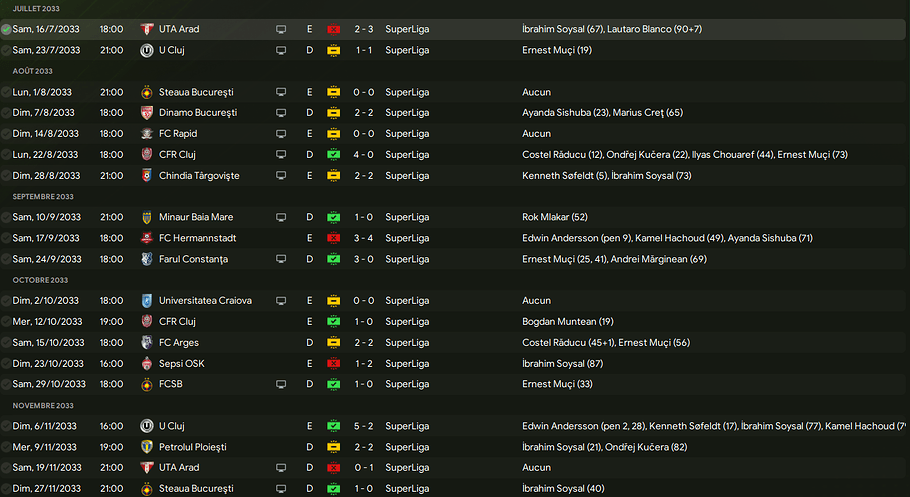Click the TV icon on the Minaur Baia Mare row
The width and height of the screenshot is (910, 497).
click(x=281, y=217)
